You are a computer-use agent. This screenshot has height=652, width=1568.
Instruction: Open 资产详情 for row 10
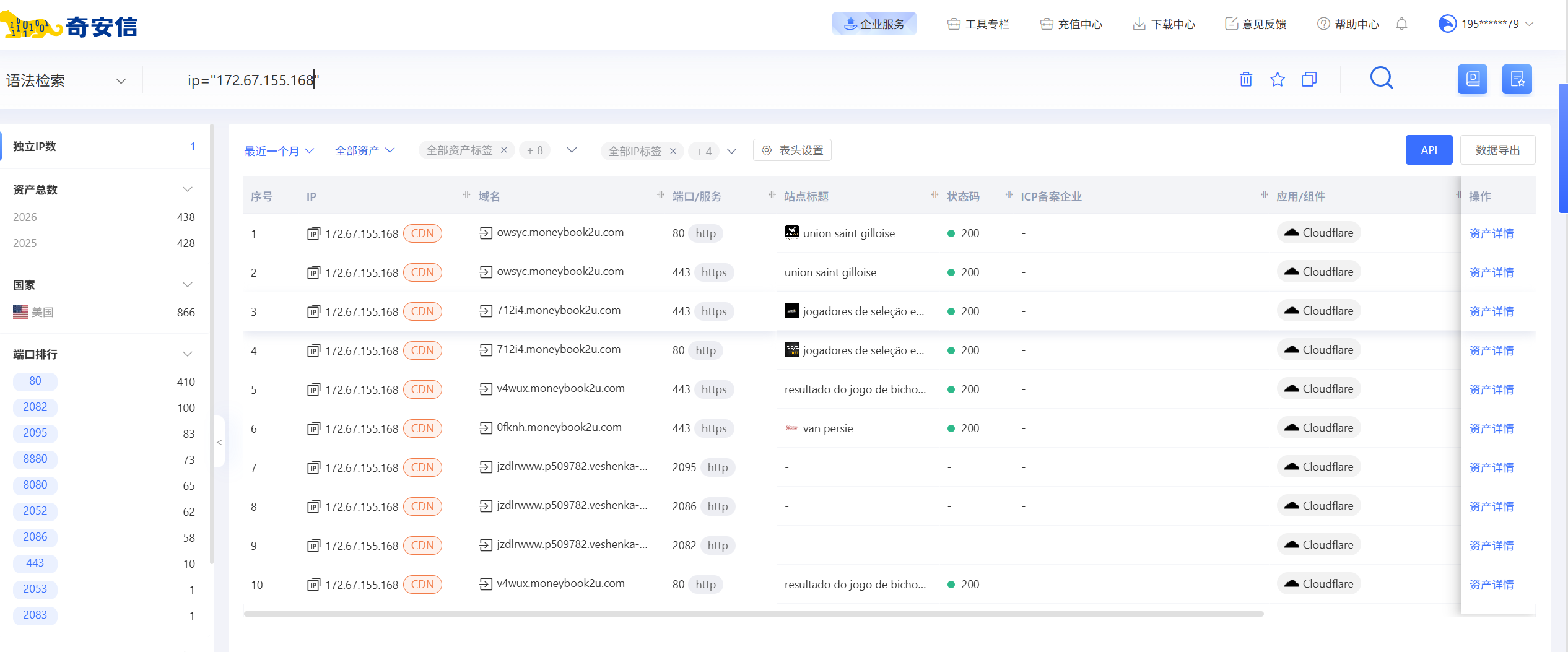[x=1492, y=585]
